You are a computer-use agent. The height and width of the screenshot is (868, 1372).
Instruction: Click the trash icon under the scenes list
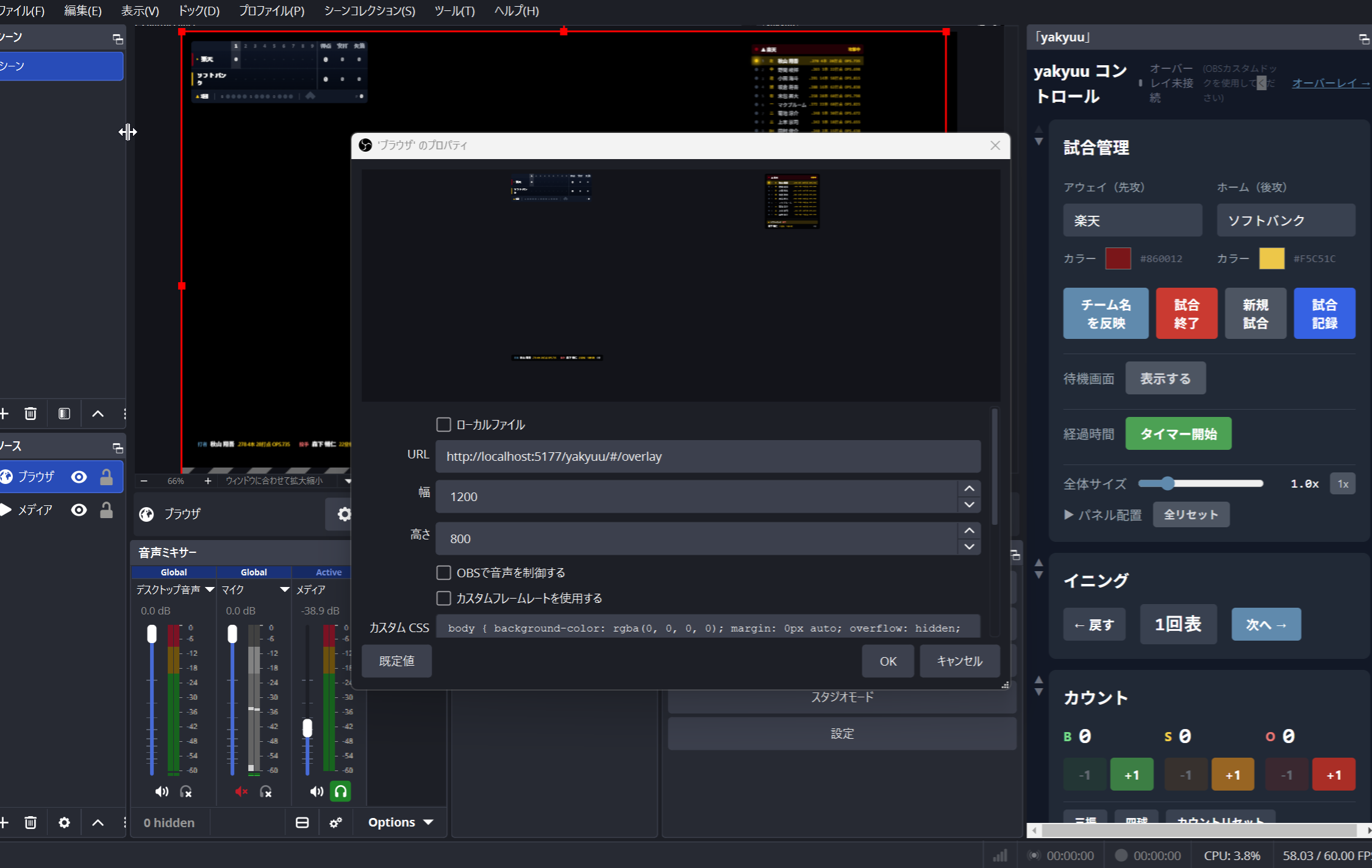click(30, 414)
